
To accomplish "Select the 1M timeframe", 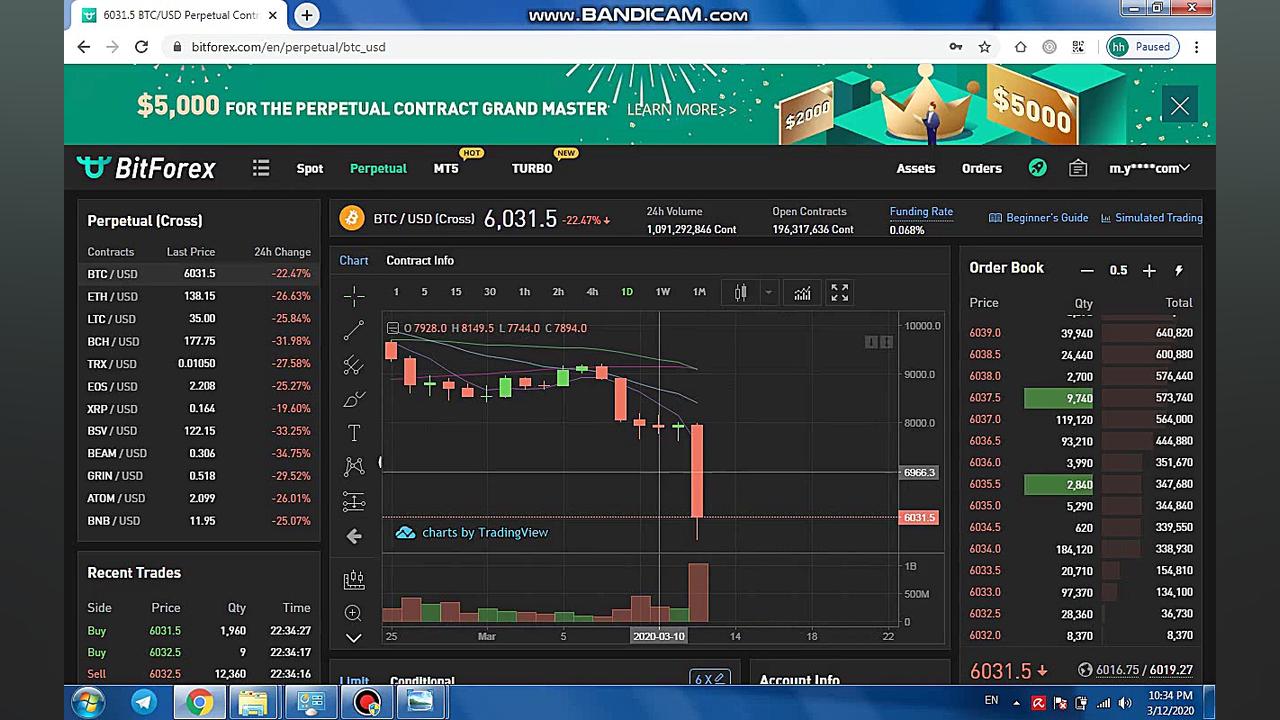I will tap(699, 292).
